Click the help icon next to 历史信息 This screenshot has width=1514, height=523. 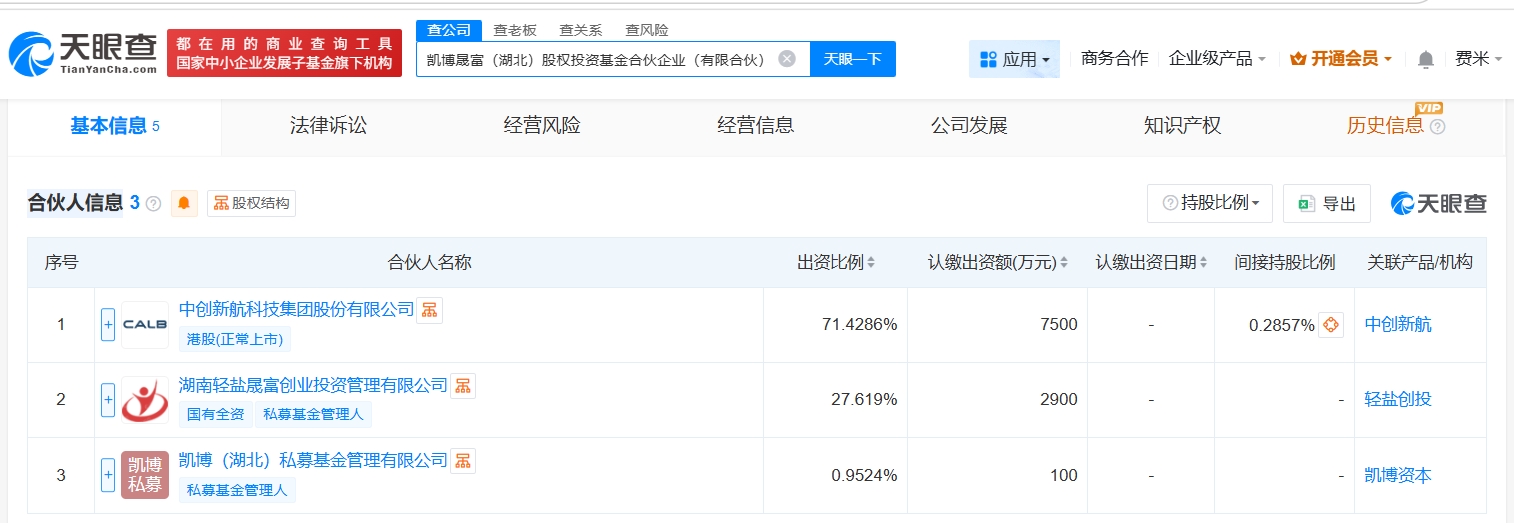tap(1438, 127)
